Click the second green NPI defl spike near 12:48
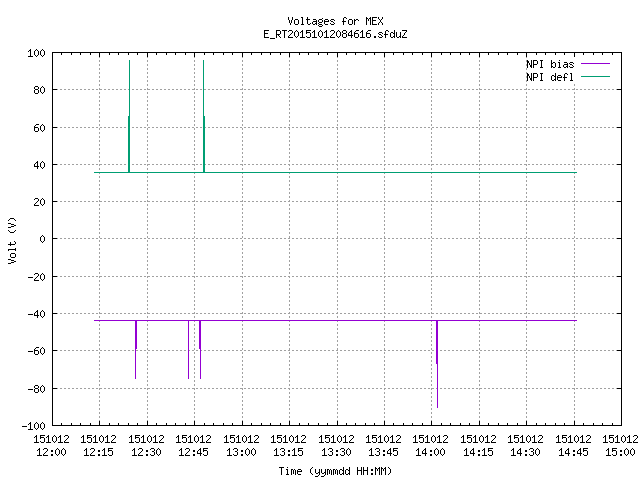The width and height of the screenshot is (640, 480). 204,116
